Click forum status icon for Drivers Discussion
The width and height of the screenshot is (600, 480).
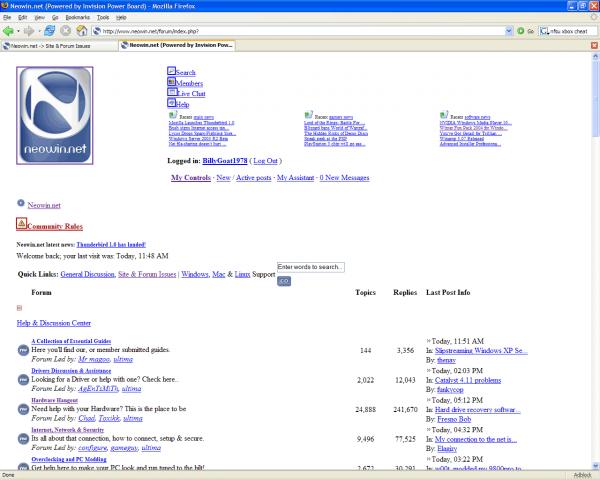click(23, 380)
